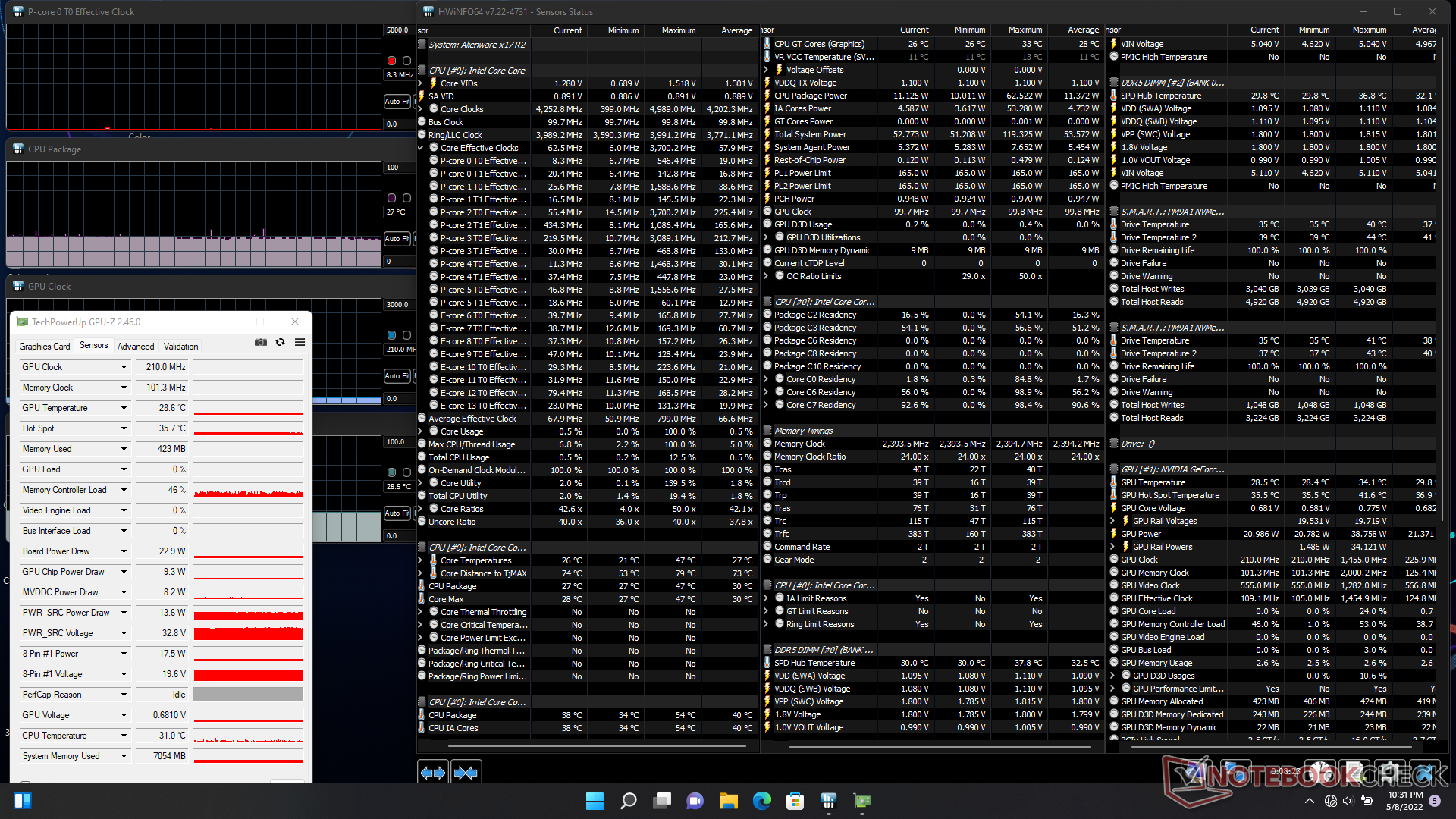Switch to GPU-Z via its taskbar icon
This screenshot has width=1456, height=819.
coord(861,801)
